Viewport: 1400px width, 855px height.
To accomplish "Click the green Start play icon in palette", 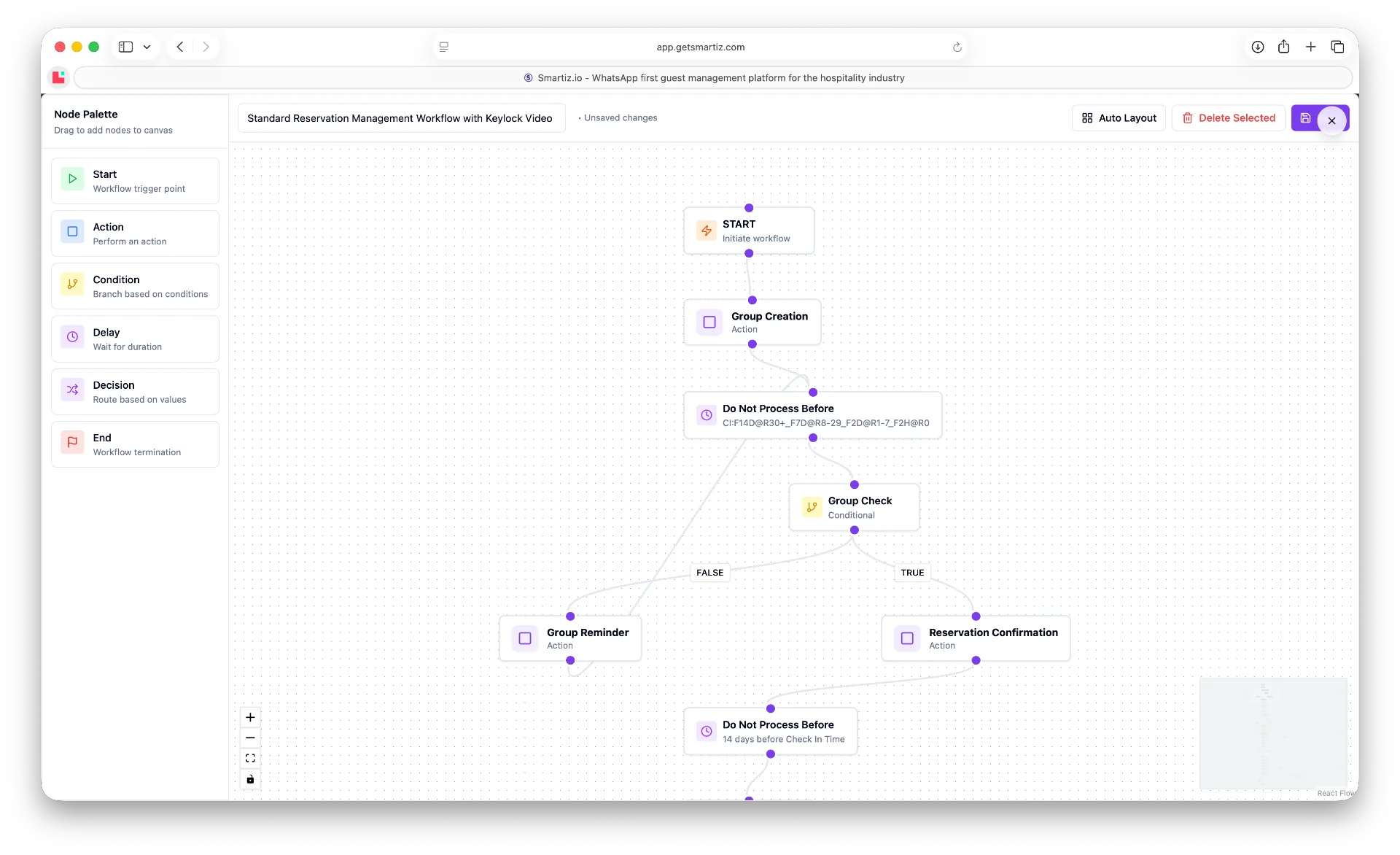I will 72,179.
